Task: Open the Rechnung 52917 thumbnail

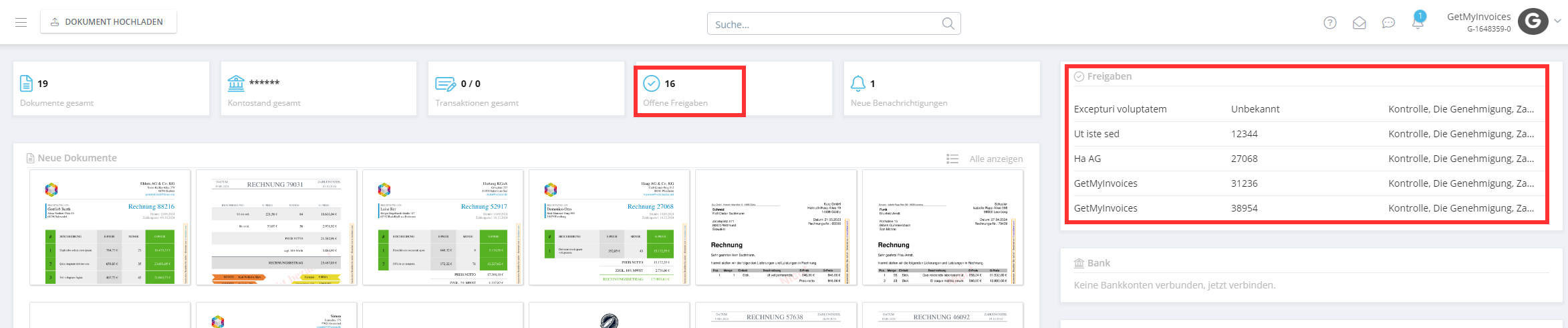Action: pyautogui.click(x=443, y=228)
